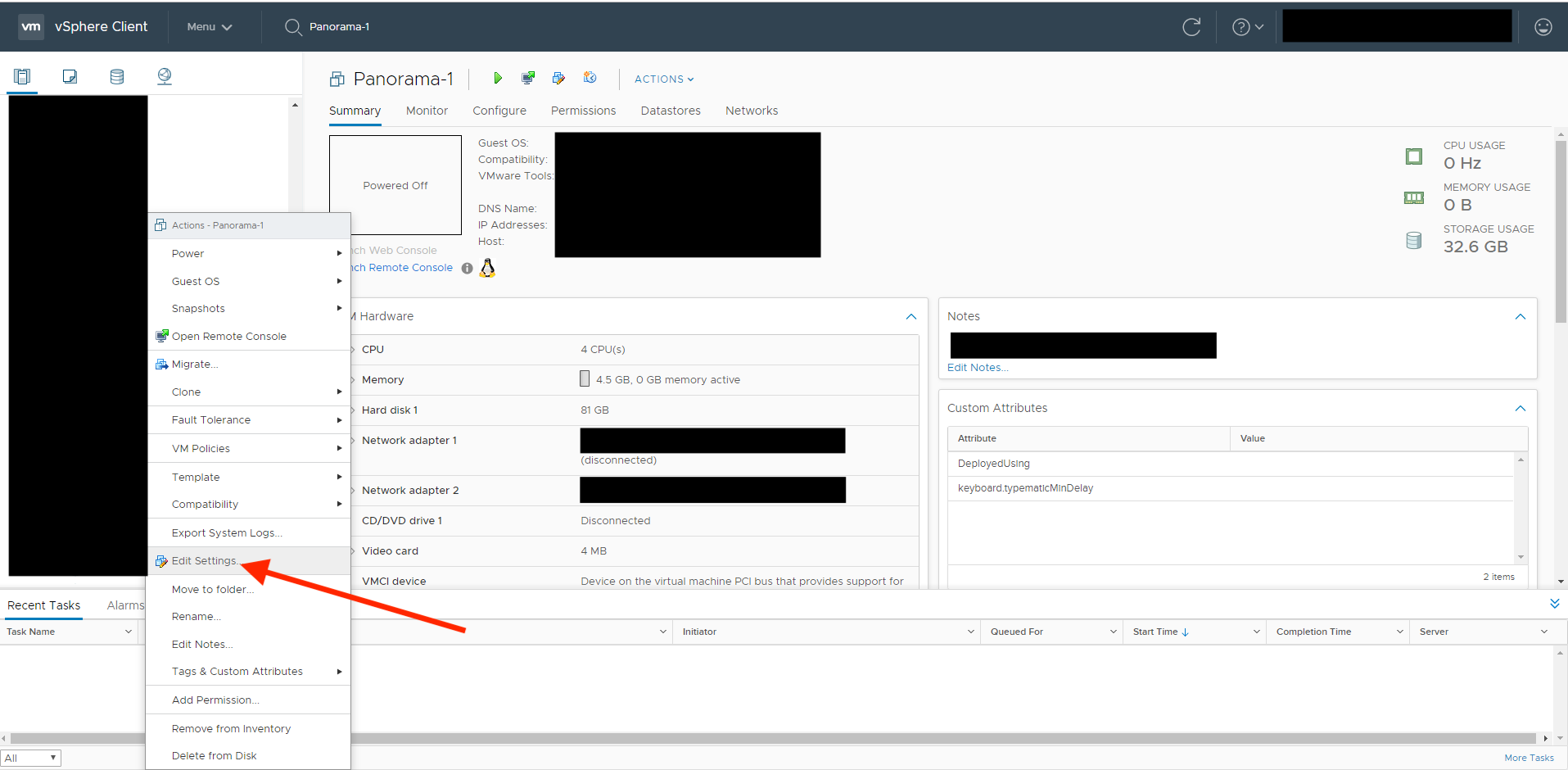Take a snapshot using the toolbar icon
This screenshot has height=770, width=1568.
[x=590, y=78]
